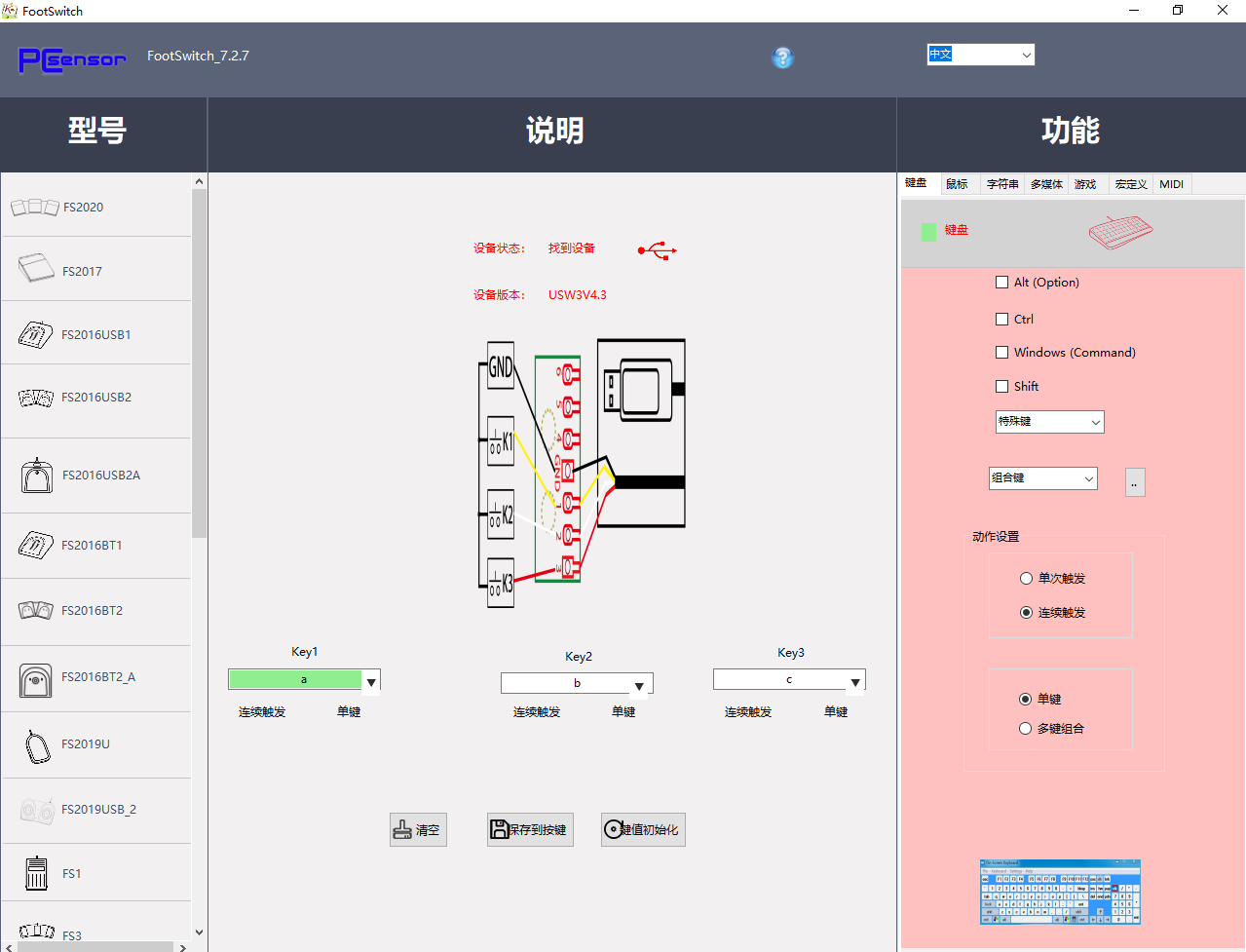Switch to the 鼠标 tab
The image size is (1246, 952).
click(x=958, y=183)
